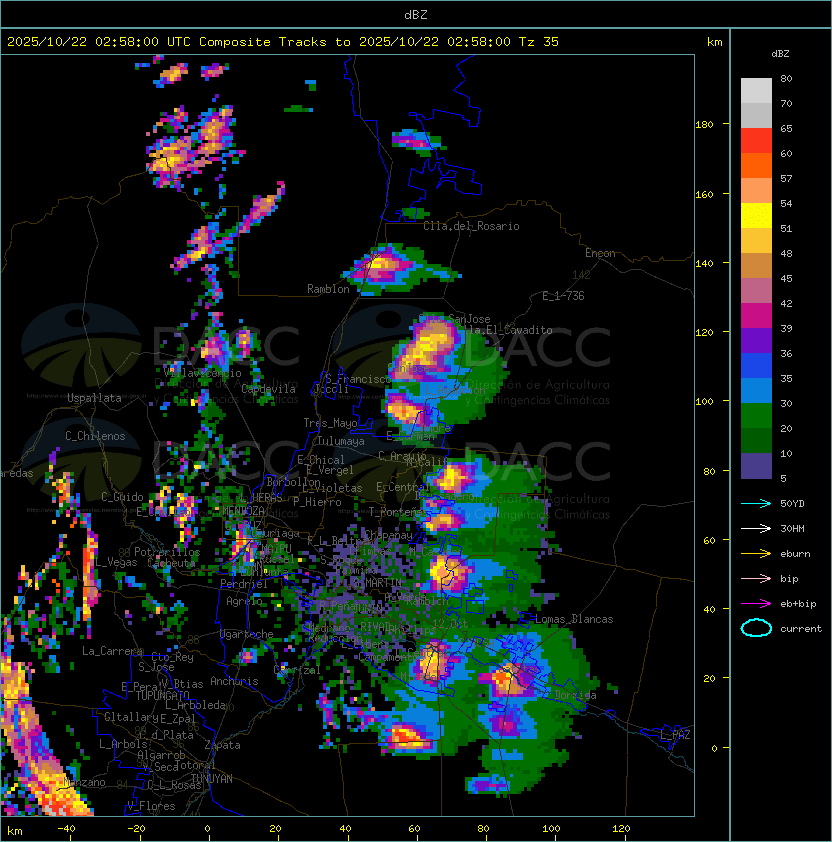Click the 'Tulumaya' place label

click(x=341, y=441)
